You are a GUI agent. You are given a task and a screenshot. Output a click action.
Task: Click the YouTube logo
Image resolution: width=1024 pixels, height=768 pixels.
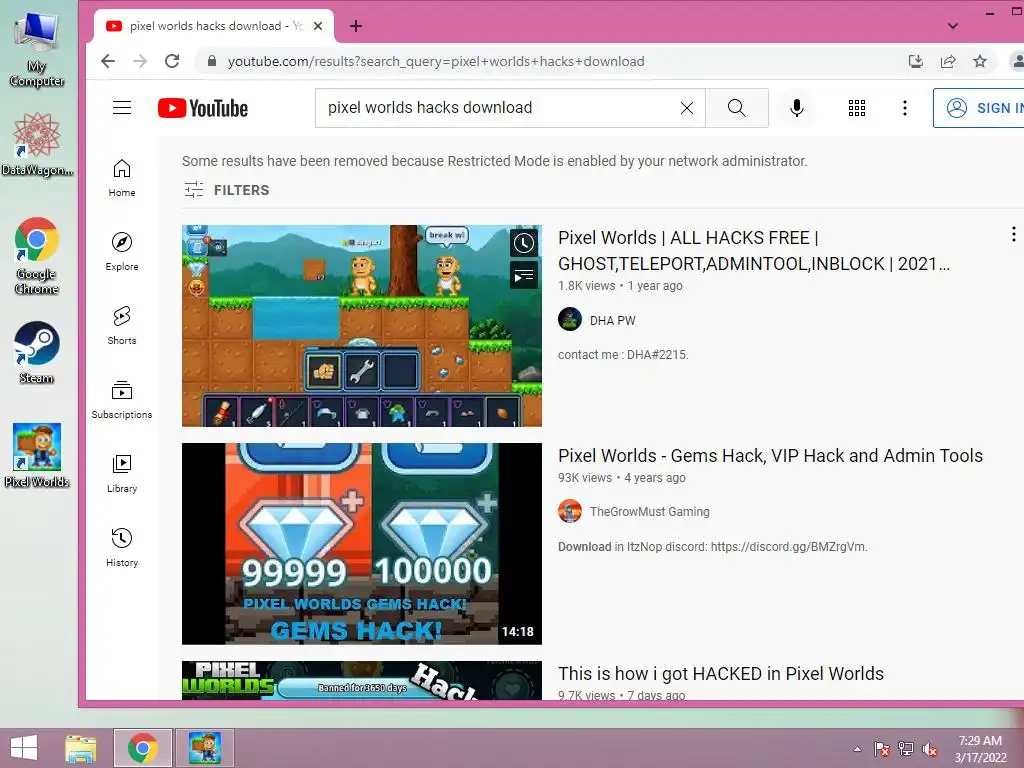click(x=202, y=108)
